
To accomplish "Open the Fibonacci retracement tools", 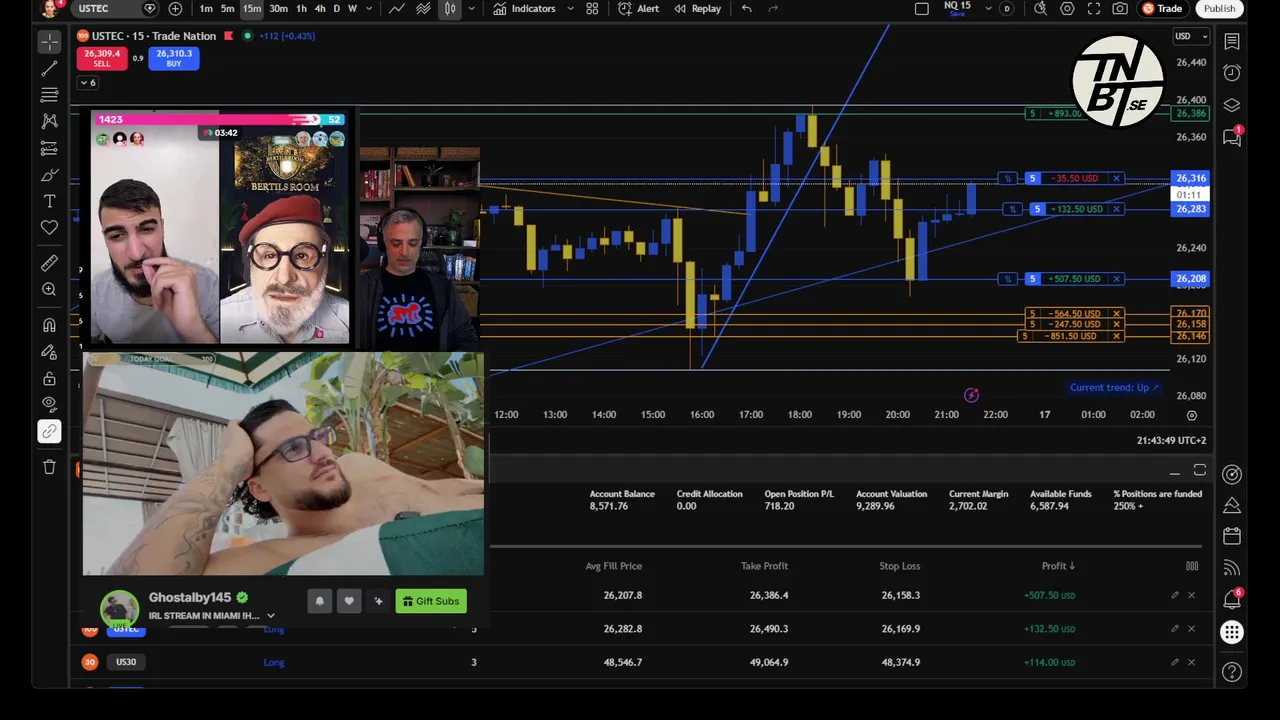I will [49, 95].
